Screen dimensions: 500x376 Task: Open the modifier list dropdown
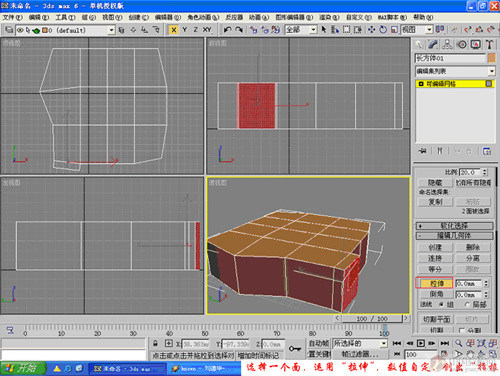[x=491, y=71]
